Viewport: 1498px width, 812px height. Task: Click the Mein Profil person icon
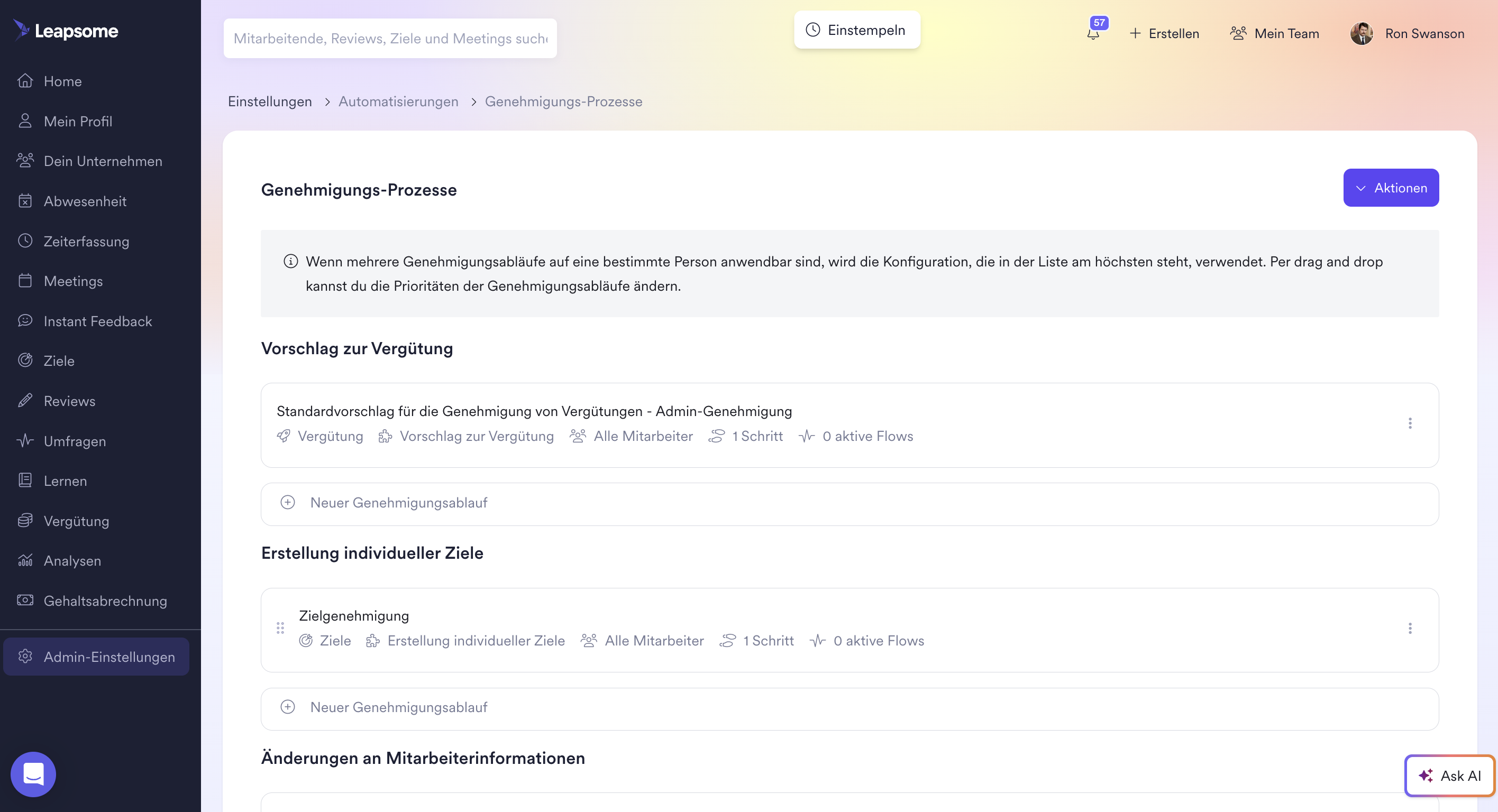25,121
